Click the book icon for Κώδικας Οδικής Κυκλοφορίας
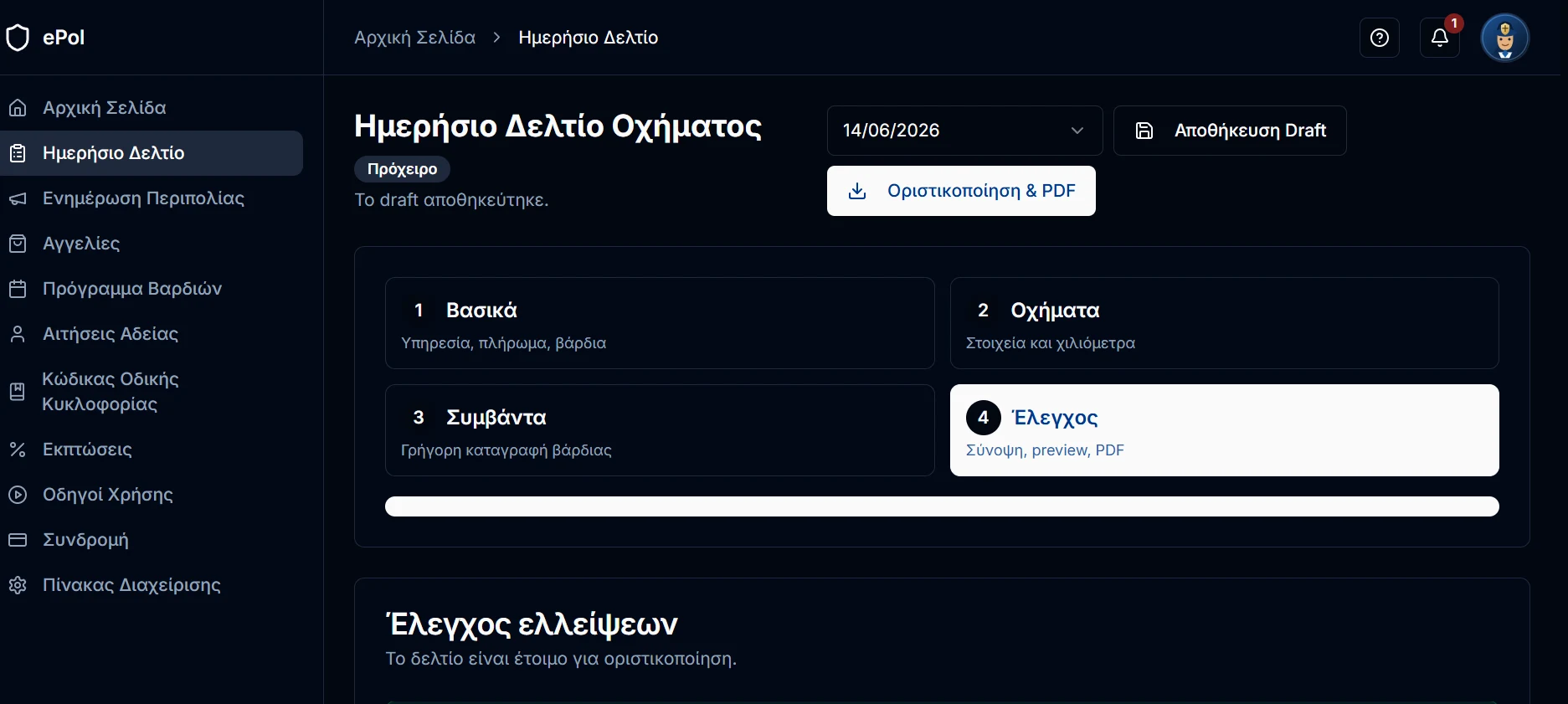1568x704 pixels. [18, 392]
